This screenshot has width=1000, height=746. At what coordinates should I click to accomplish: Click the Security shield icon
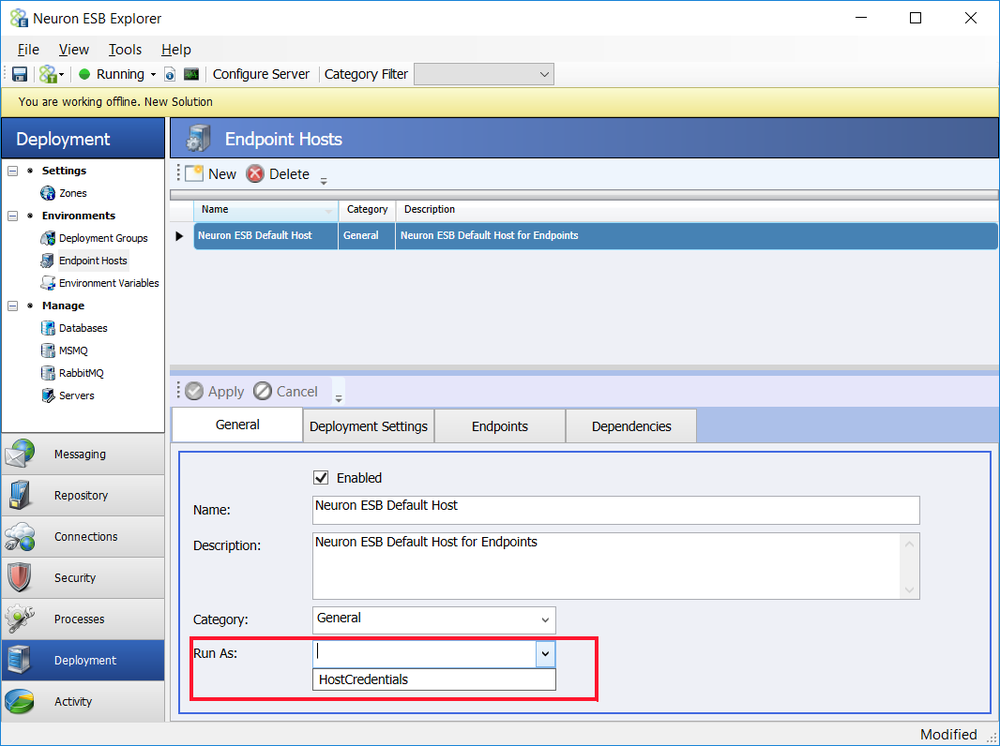pyautogui.click(x=20, y=578)
